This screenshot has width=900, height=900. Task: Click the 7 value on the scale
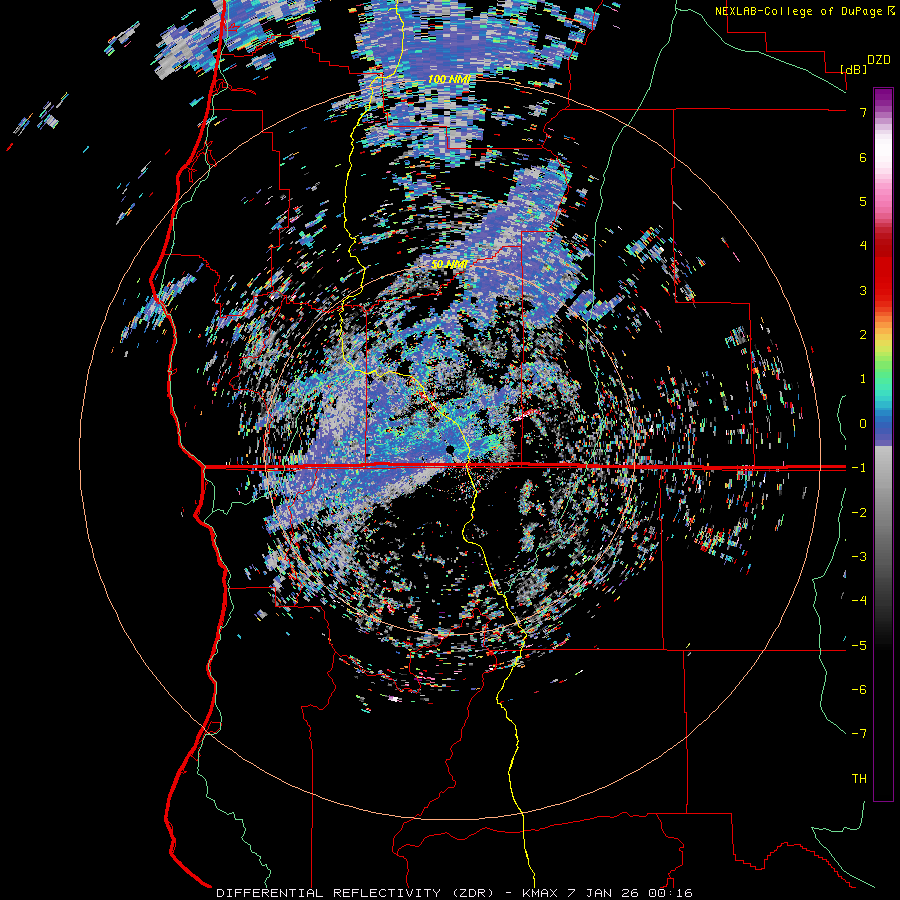point(863,112)
